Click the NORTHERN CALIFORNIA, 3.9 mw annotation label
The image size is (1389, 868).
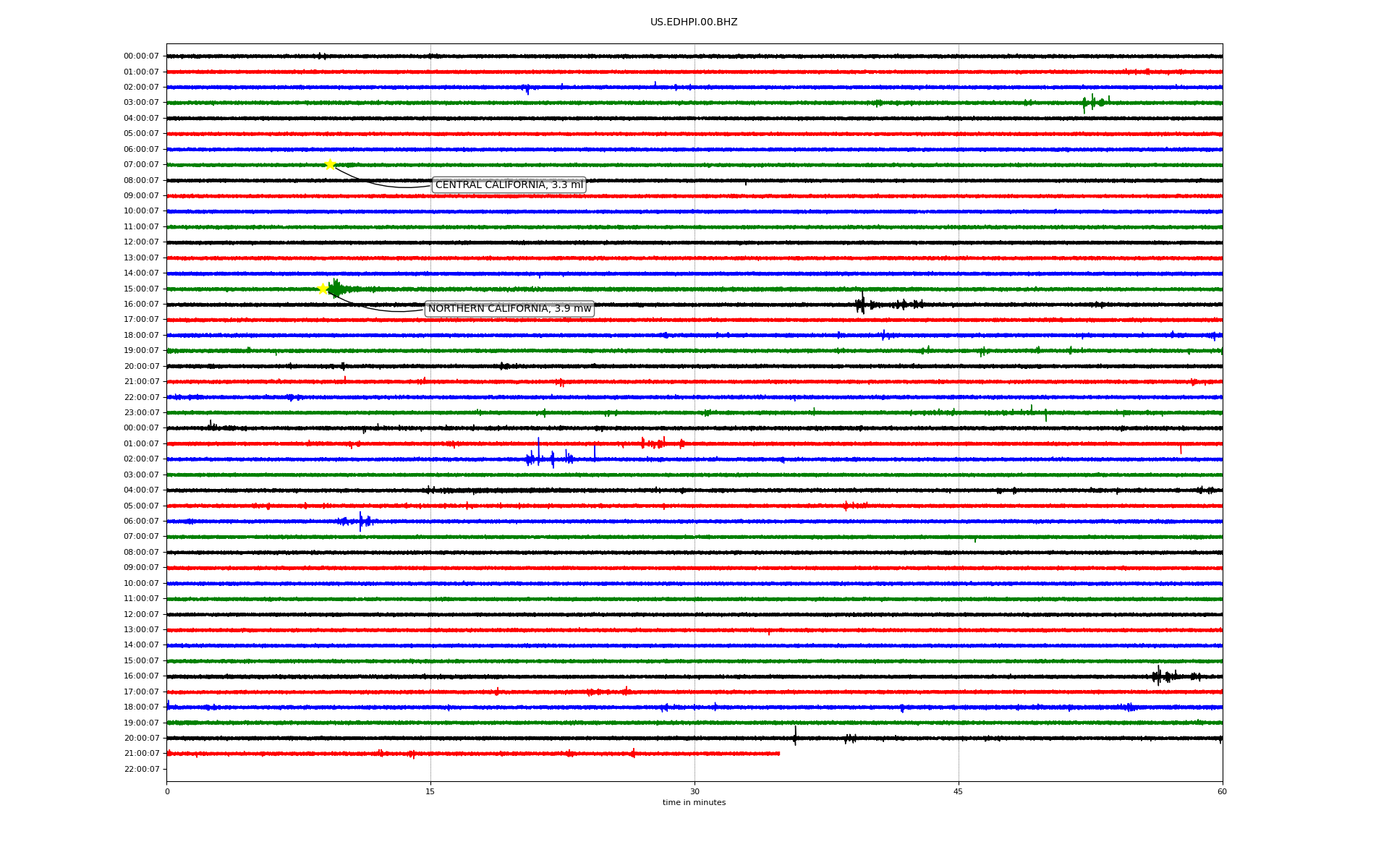pos(509,309)
